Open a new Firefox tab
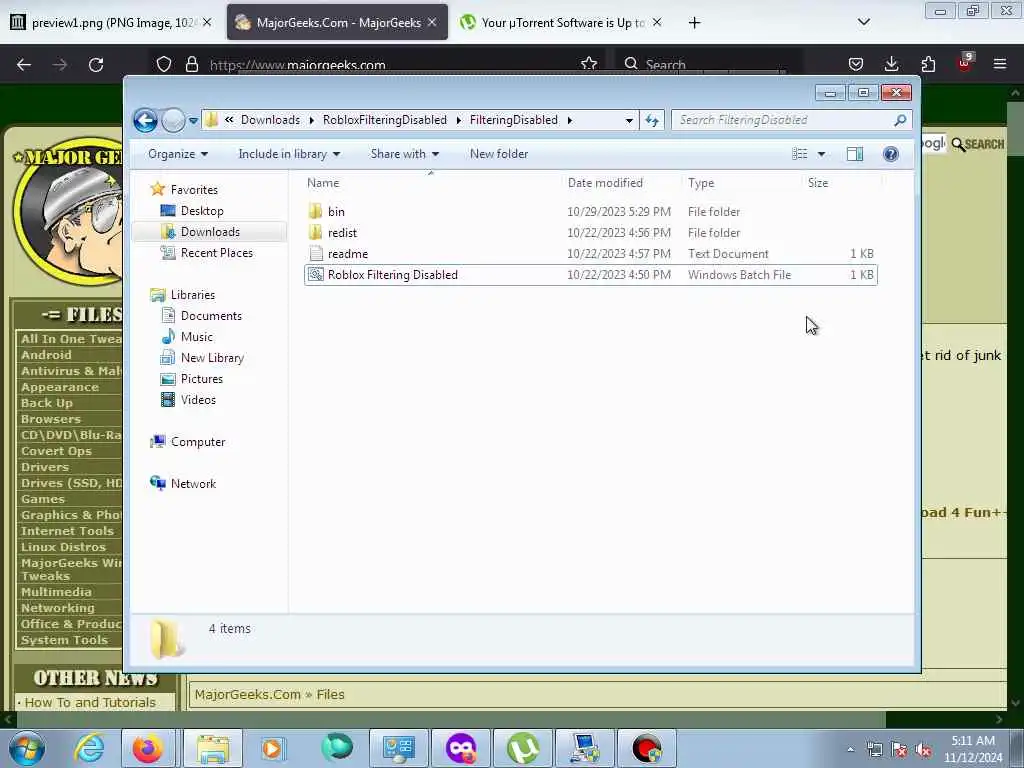 (694, 23)
